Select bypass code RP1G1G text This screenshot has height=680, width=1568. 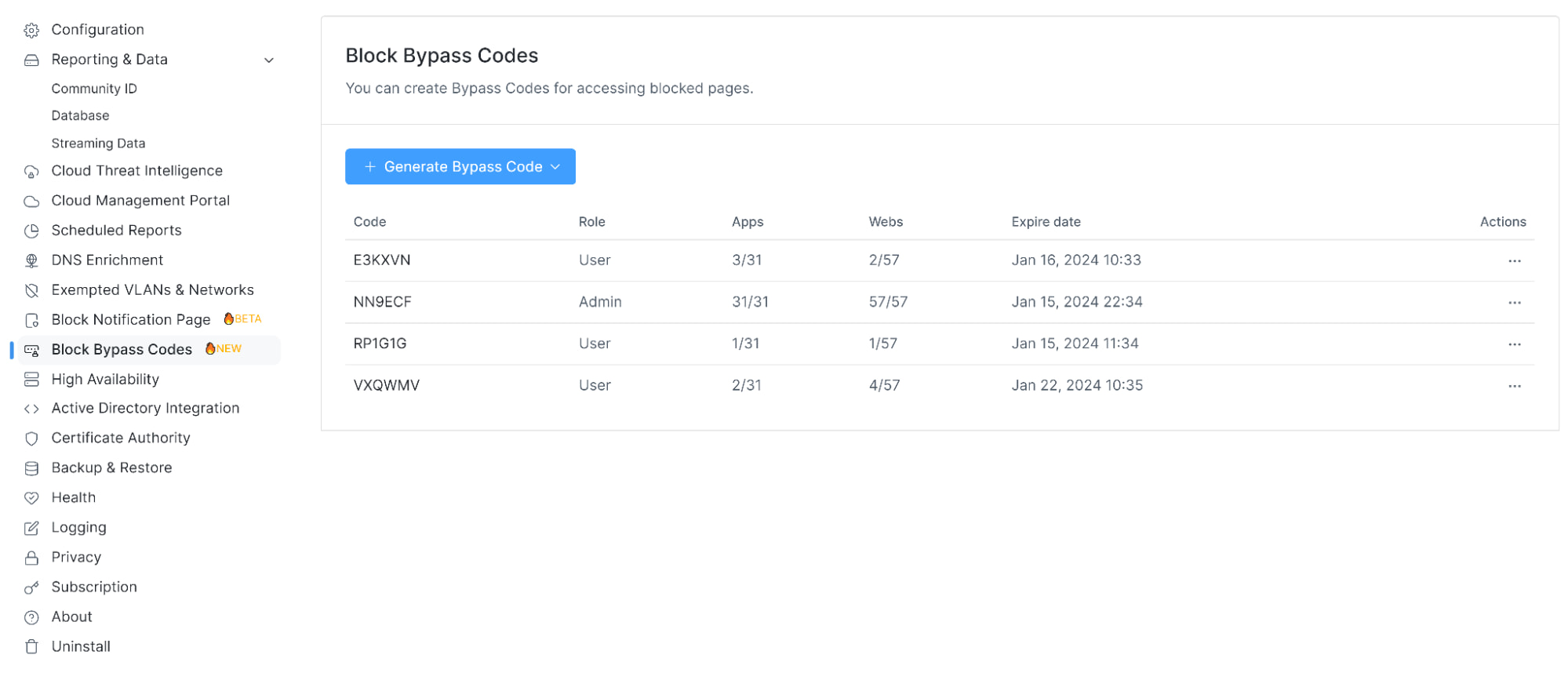tap(380, 344)
